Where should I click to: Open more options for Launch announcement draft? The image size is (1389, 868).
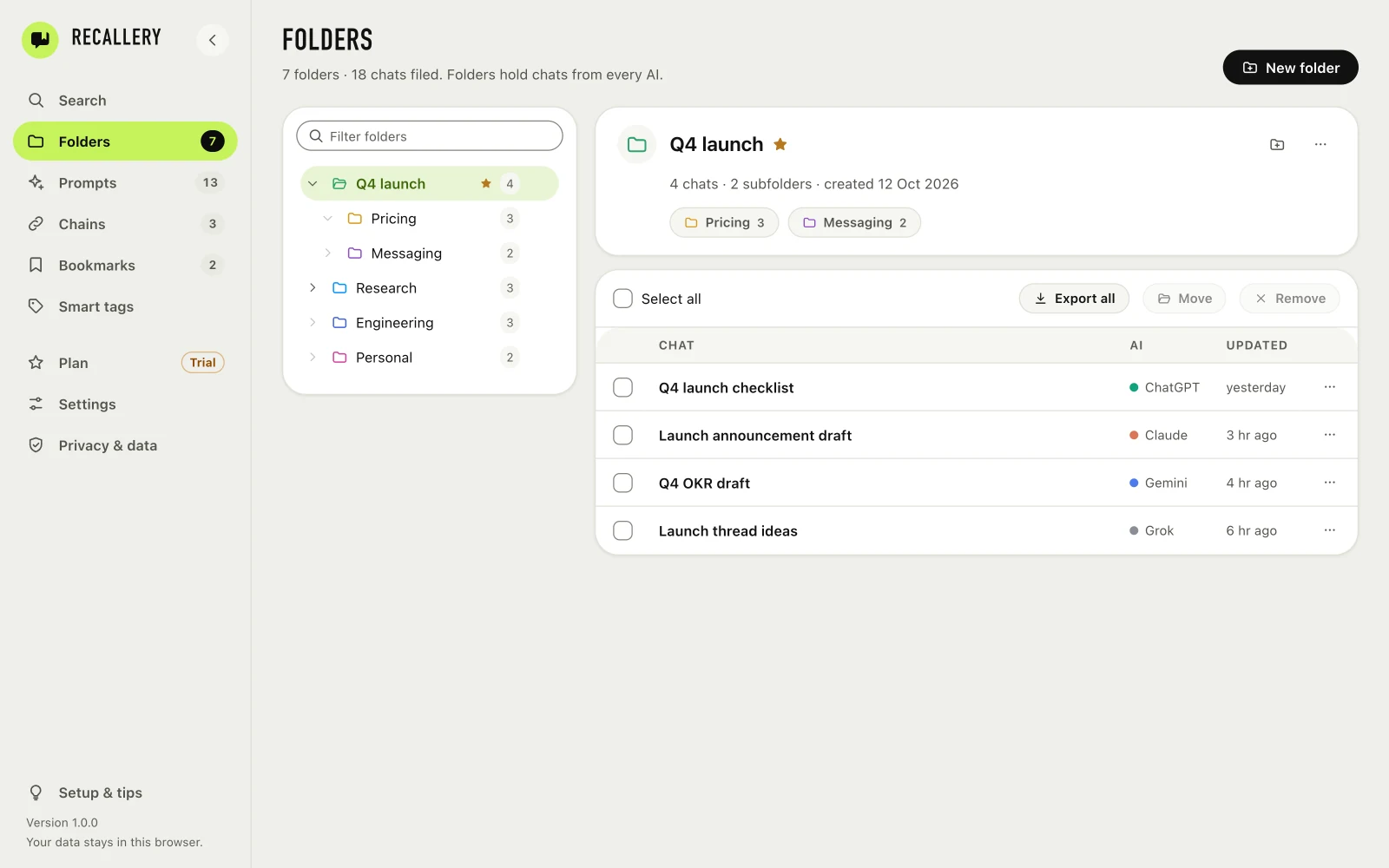1330,435
